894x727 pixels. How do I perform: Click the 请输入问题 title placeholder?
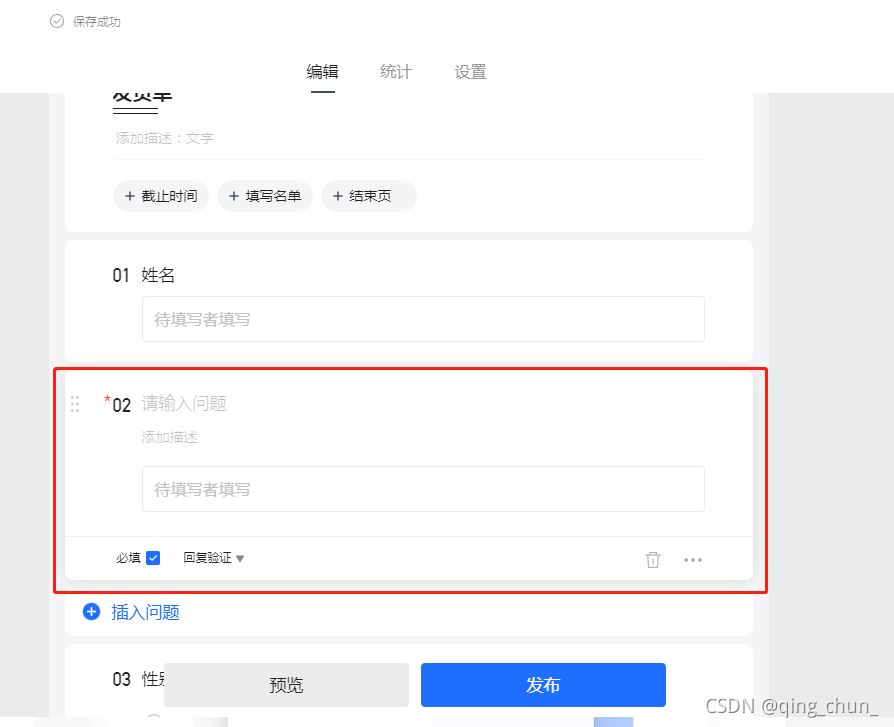pos(184,404)
